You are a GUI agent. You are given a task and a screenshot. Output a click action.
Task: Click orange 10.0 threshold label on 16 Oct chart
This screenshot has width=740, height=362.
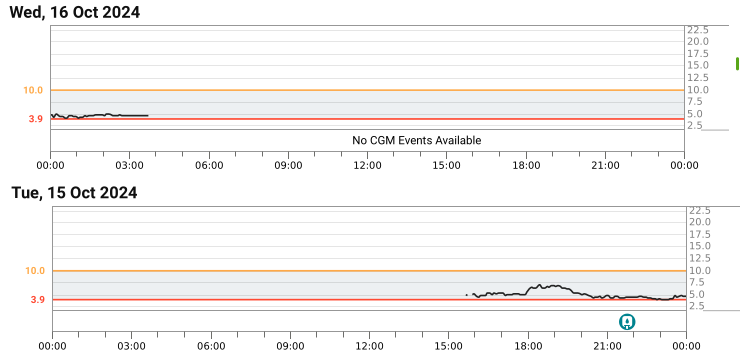(33, 90)
